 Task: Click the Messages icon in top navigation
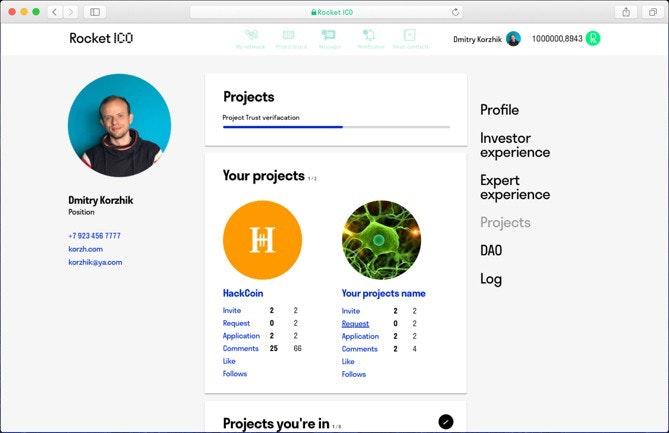(328, 36)
